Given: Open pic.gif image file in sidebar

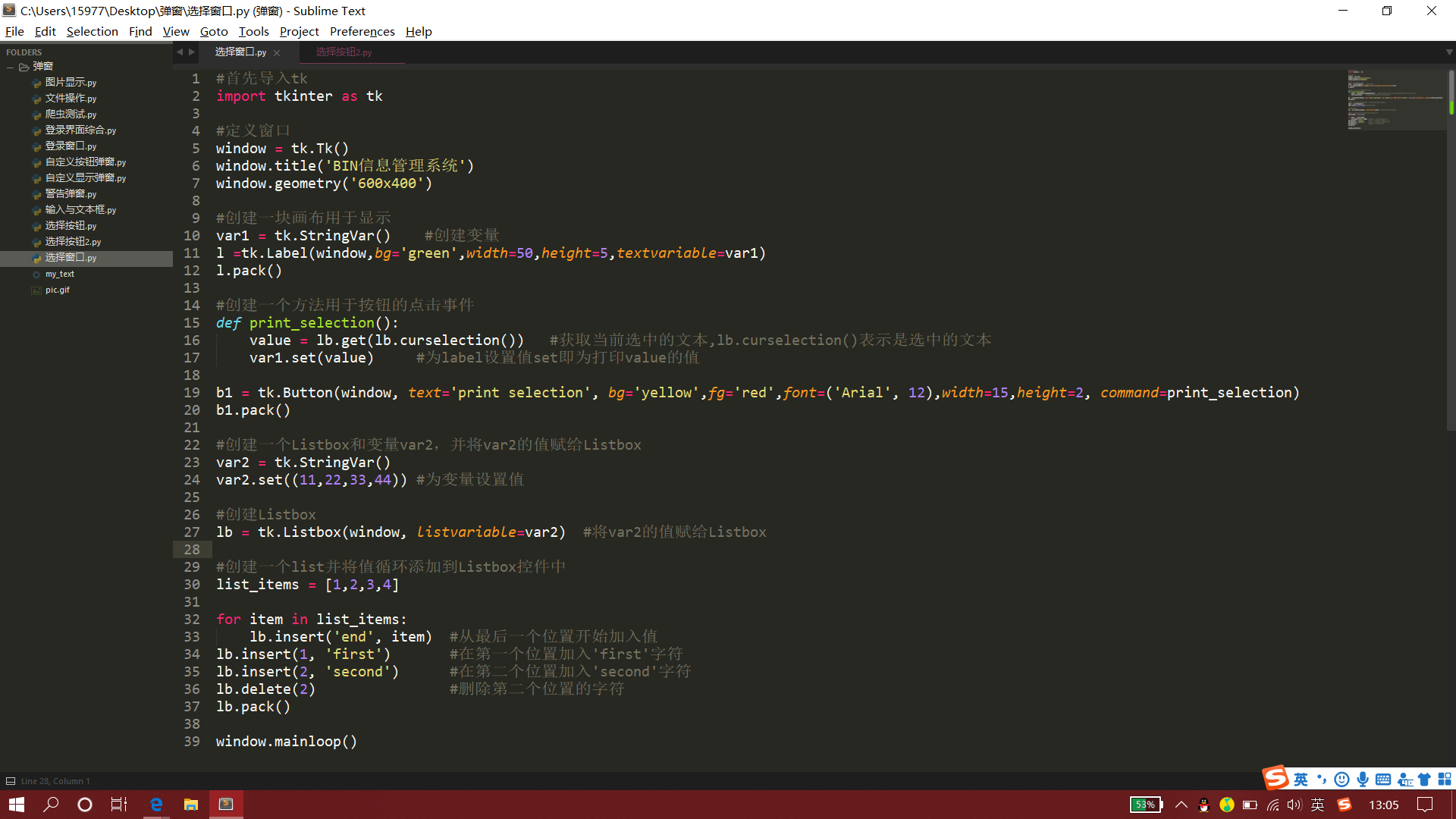Looking at the screenshot, I should point(57,290).
